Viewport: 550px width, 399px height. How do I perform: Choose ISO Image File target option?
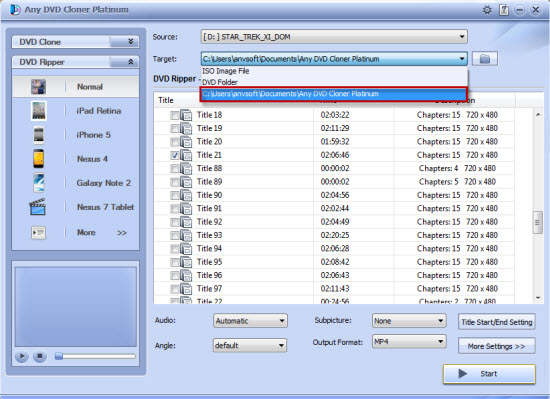click(334, 71)
